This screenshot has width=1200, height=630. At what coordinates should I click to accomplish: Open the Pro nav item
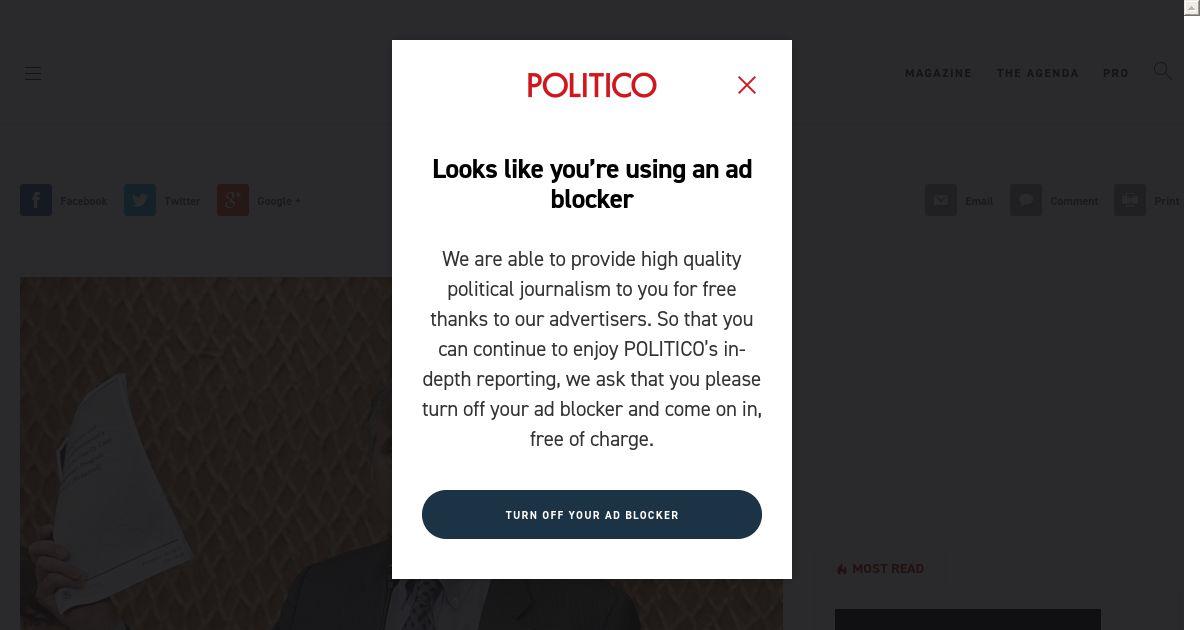1116,73
